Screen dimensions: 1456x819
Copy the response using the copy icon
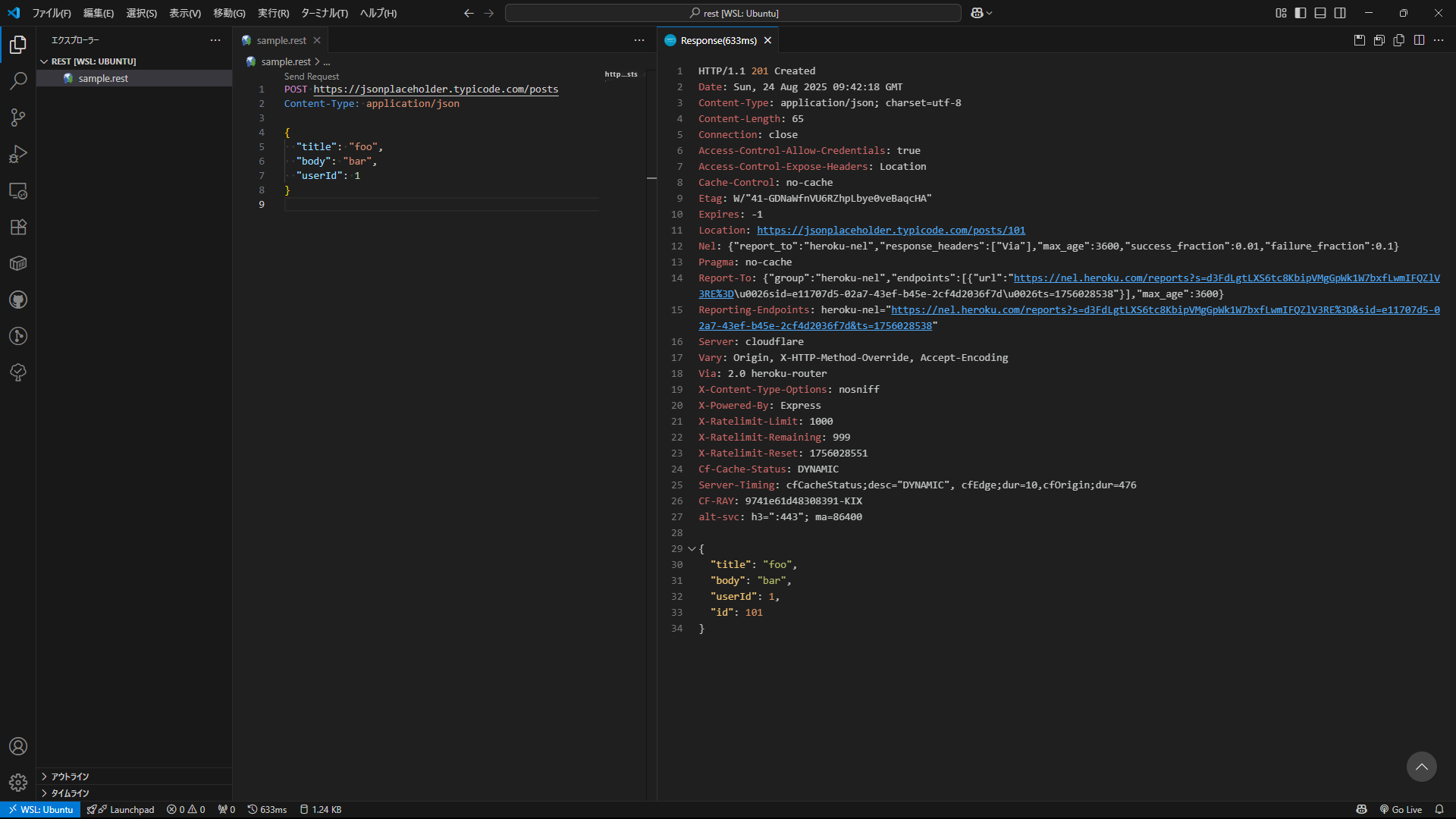pyautogui.click(x=1398, y=40)
